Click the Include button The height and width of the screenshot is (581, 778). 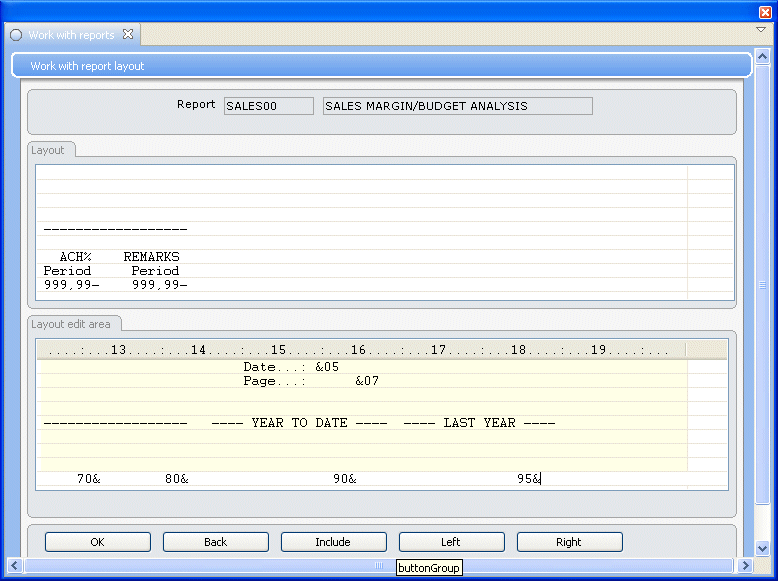coord(333,542)
